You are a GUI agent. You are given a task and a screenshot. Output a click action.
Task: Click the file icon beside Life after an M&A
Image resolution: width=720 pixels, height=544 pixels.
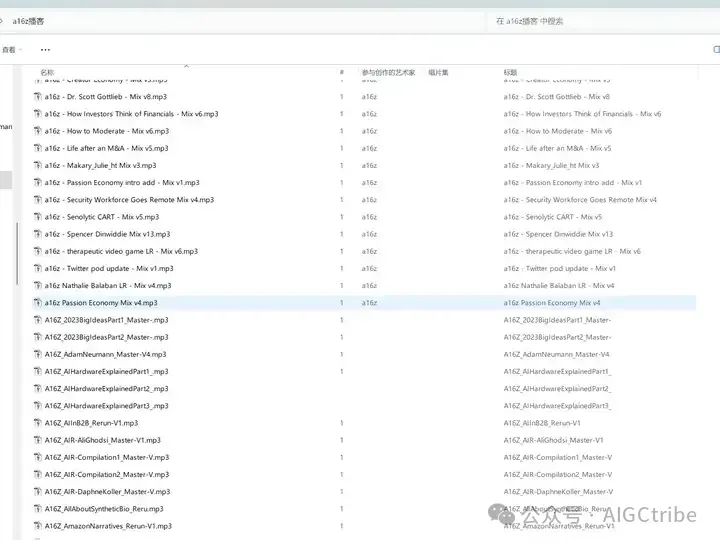coord(38,148)
